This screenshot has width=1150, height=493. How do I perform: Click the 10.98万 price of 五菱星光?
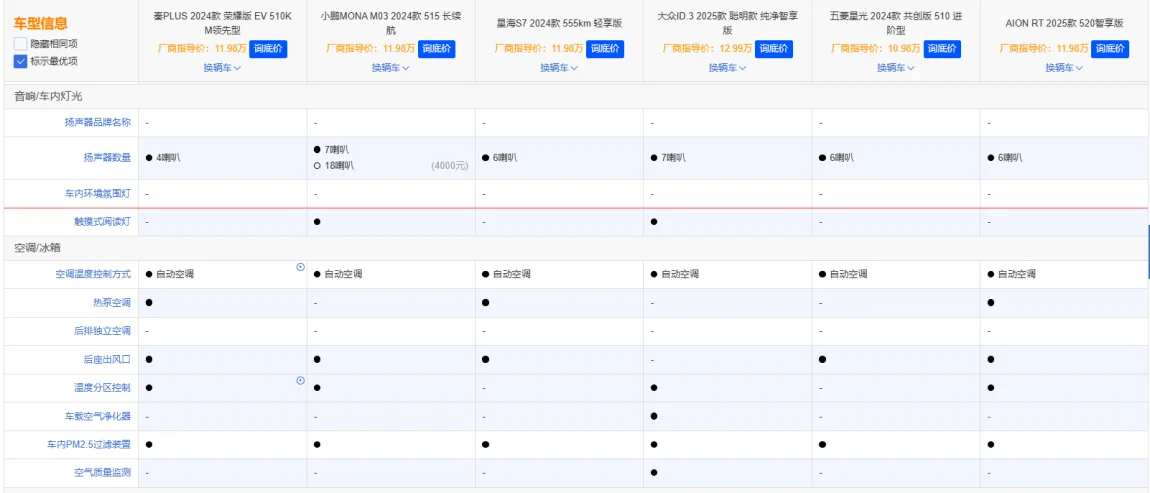[904, 49]
